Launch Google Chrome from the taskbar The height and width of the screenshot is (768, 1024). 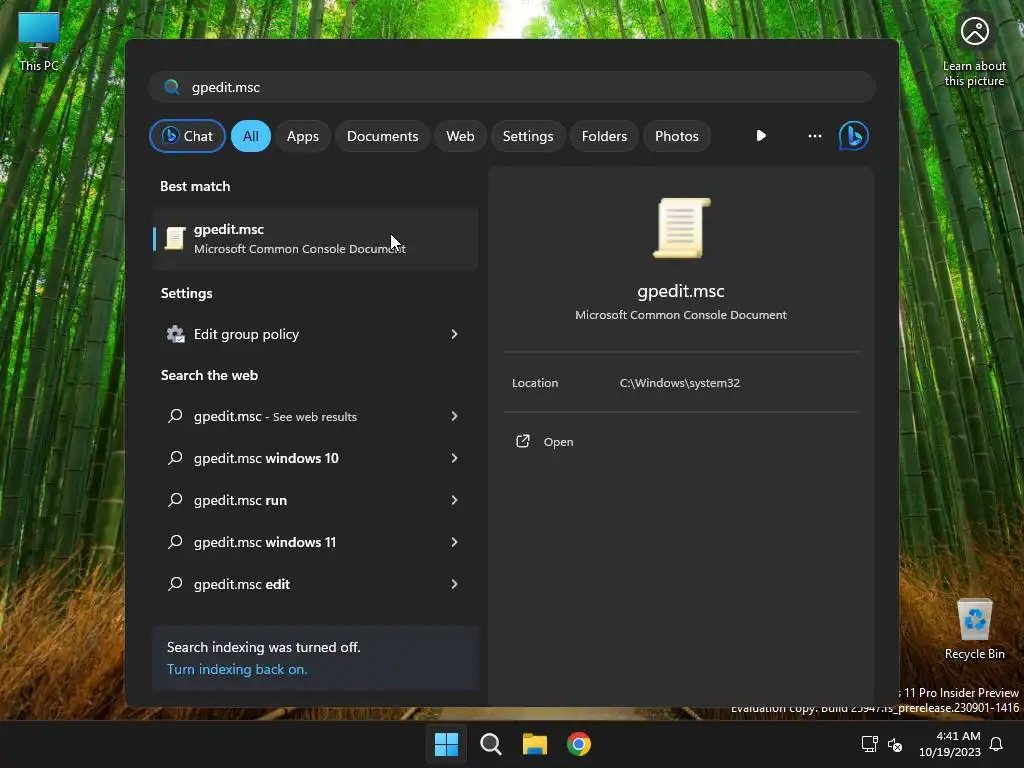point(579,744)
